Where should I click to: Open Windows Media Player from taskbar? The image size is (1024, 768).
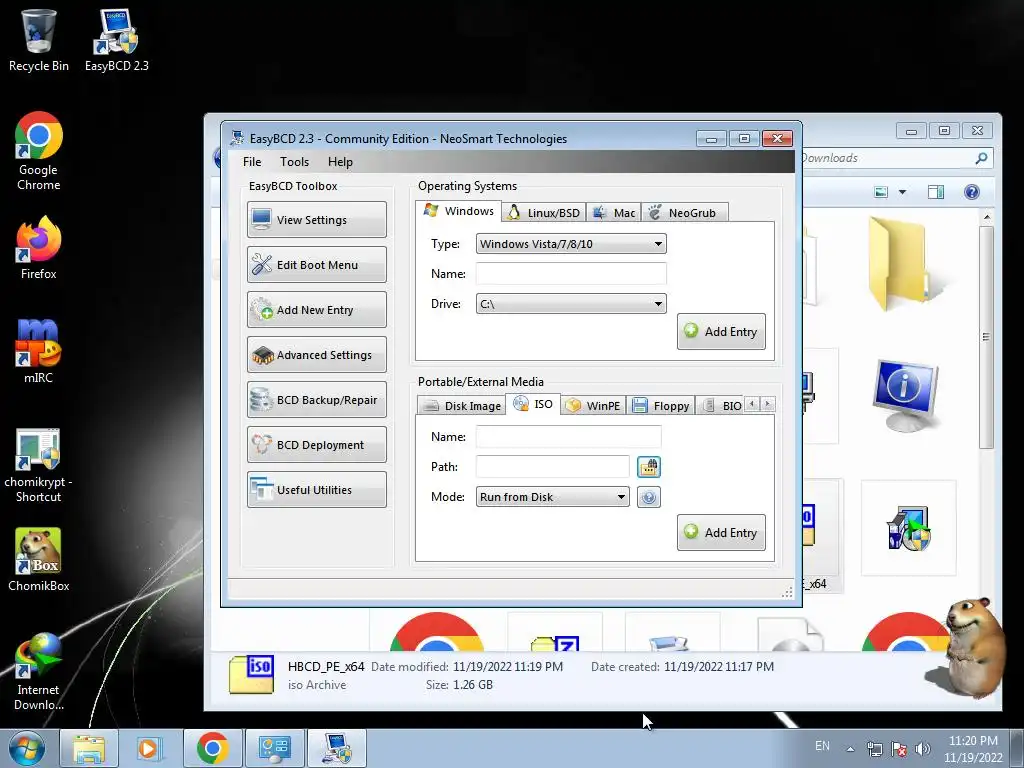click(x=148, y=748)
